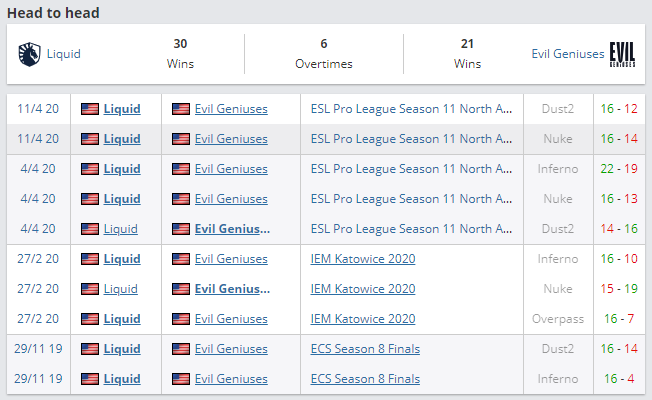The image size is (652, 400).
Task: Click the US flag beside Liquid, Dust2 11/4 row
Action: [x=90, y=109]
